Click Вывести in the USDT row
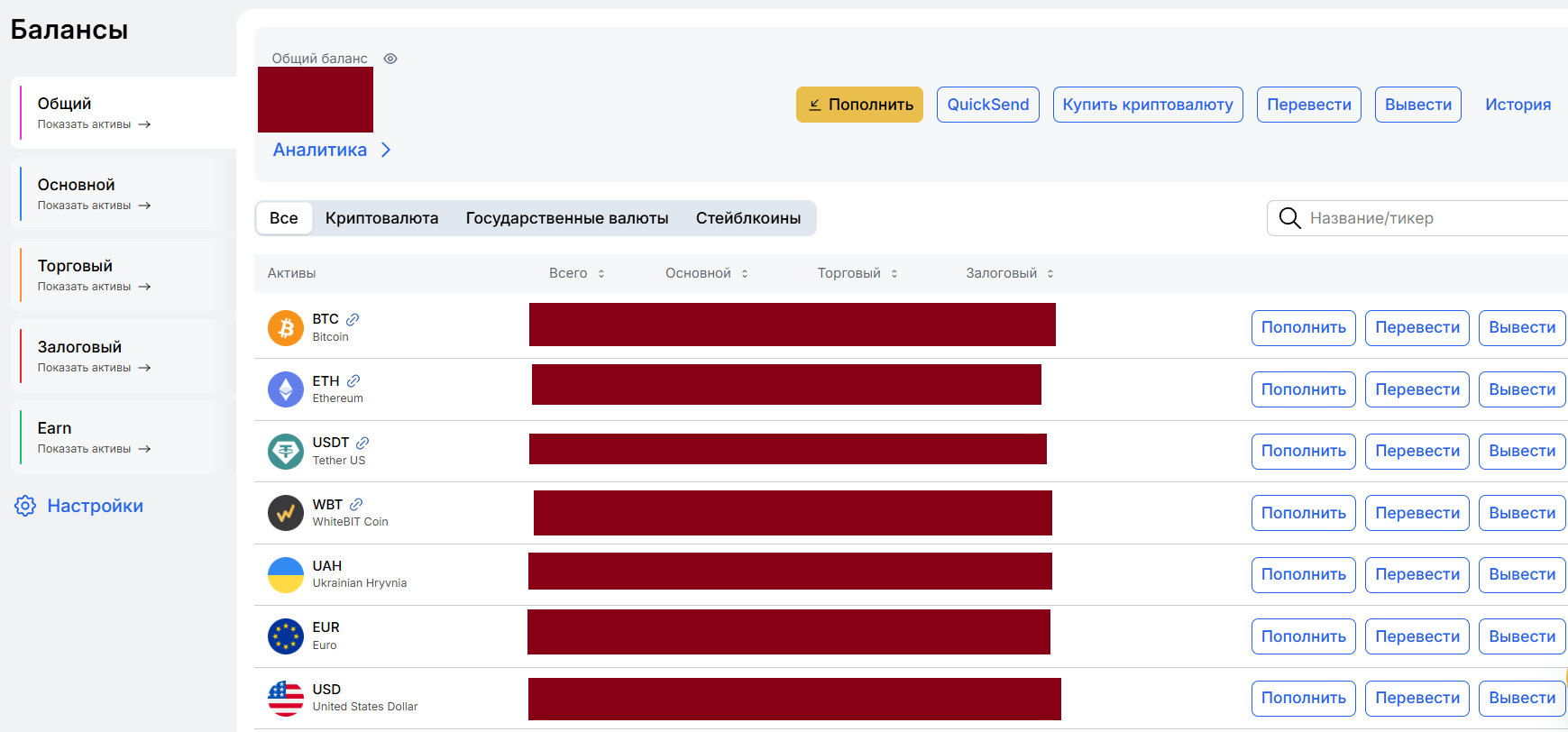The image size is (1568, 732). pyautogui.click(x=1522, y=452)
